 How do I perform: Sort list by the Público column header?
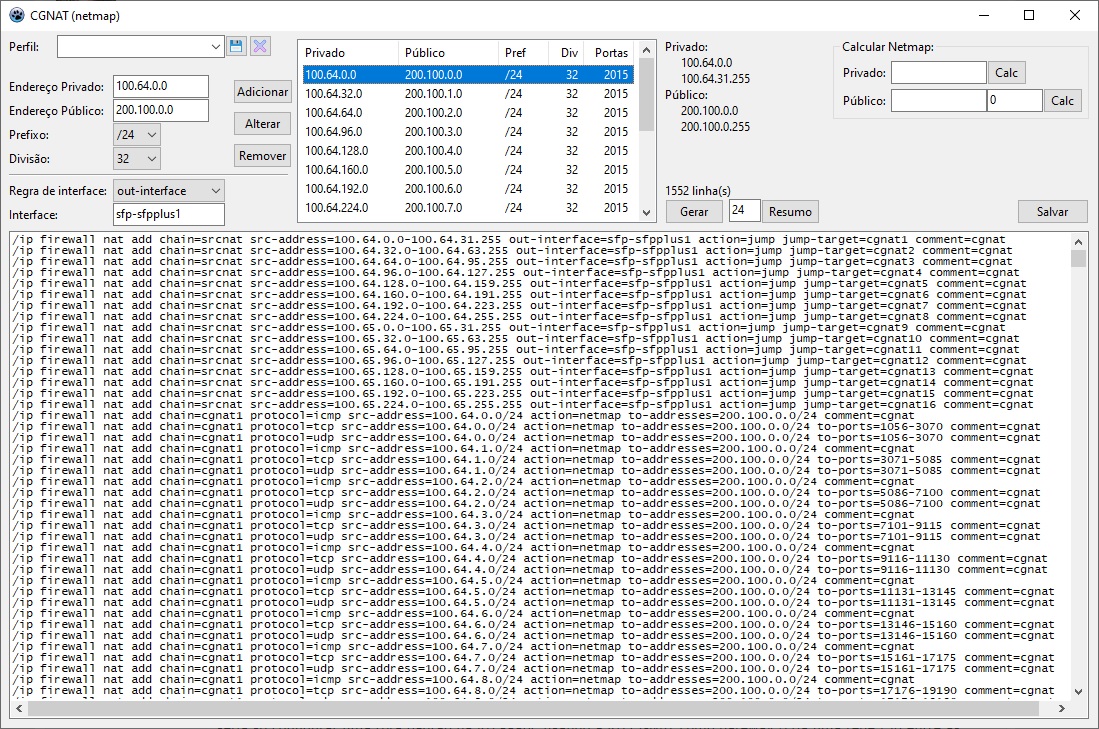[x=447, y=53]
